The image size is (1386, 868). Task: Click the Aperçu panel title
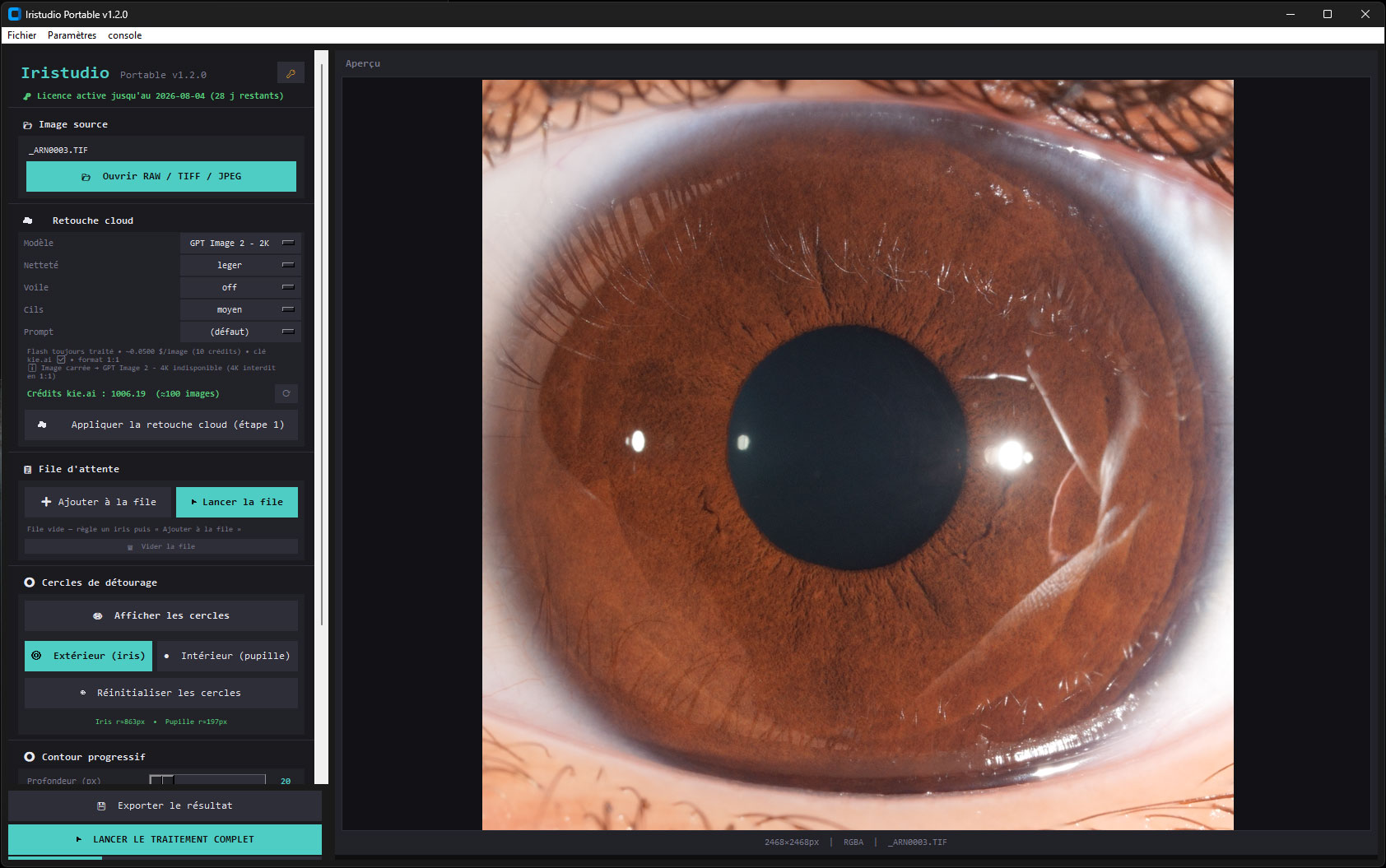(x=363, y=63)
